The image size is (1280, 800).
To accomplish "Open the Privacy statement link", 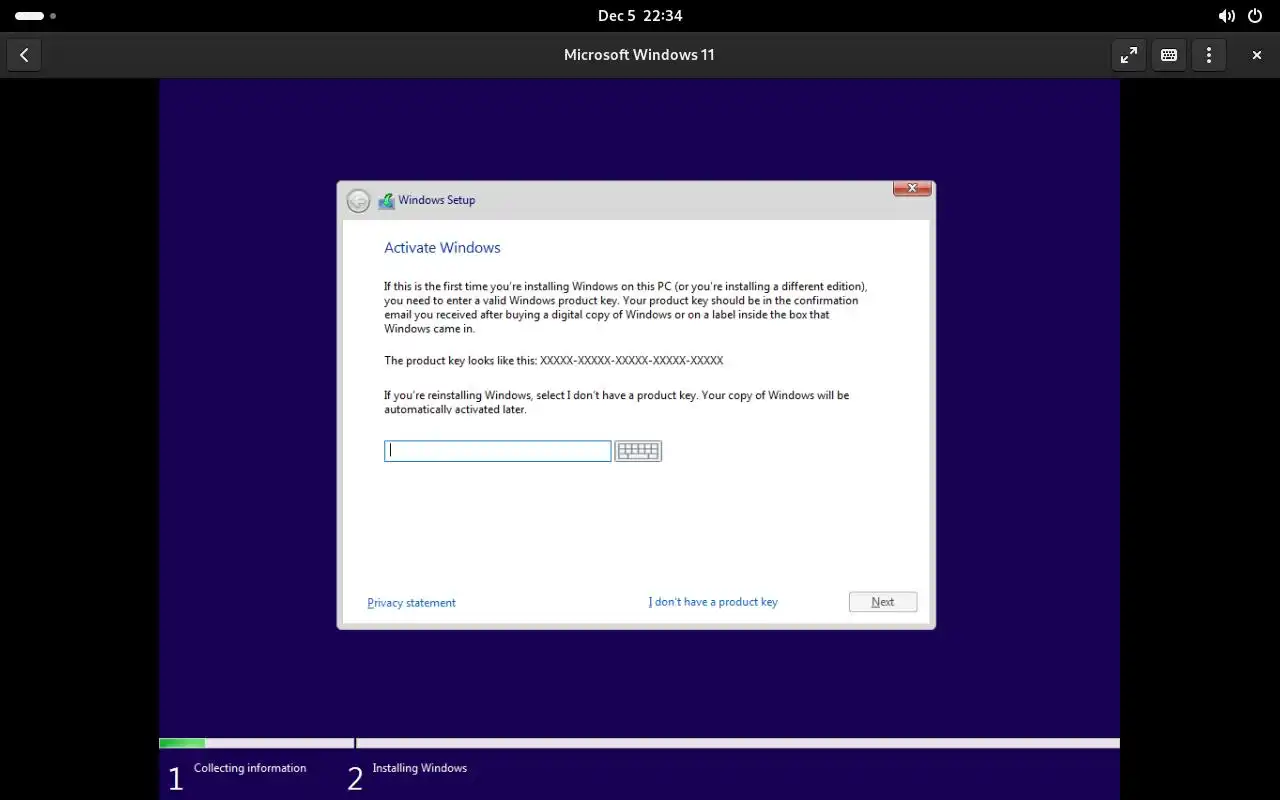I will coord(411,603).
